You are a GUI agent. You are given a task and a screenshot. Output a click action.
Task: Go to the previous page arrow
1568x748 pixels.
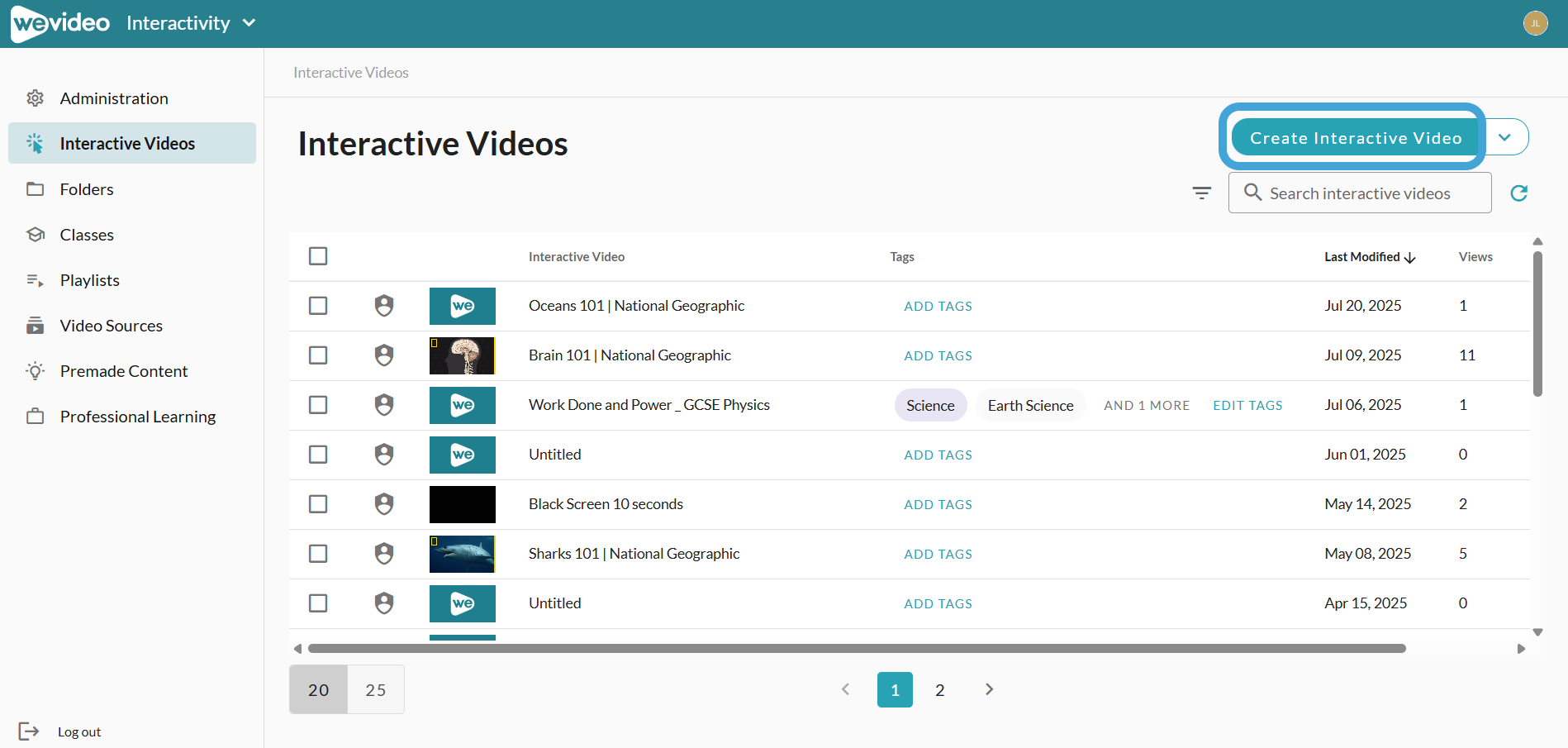(x=845, y=689)
